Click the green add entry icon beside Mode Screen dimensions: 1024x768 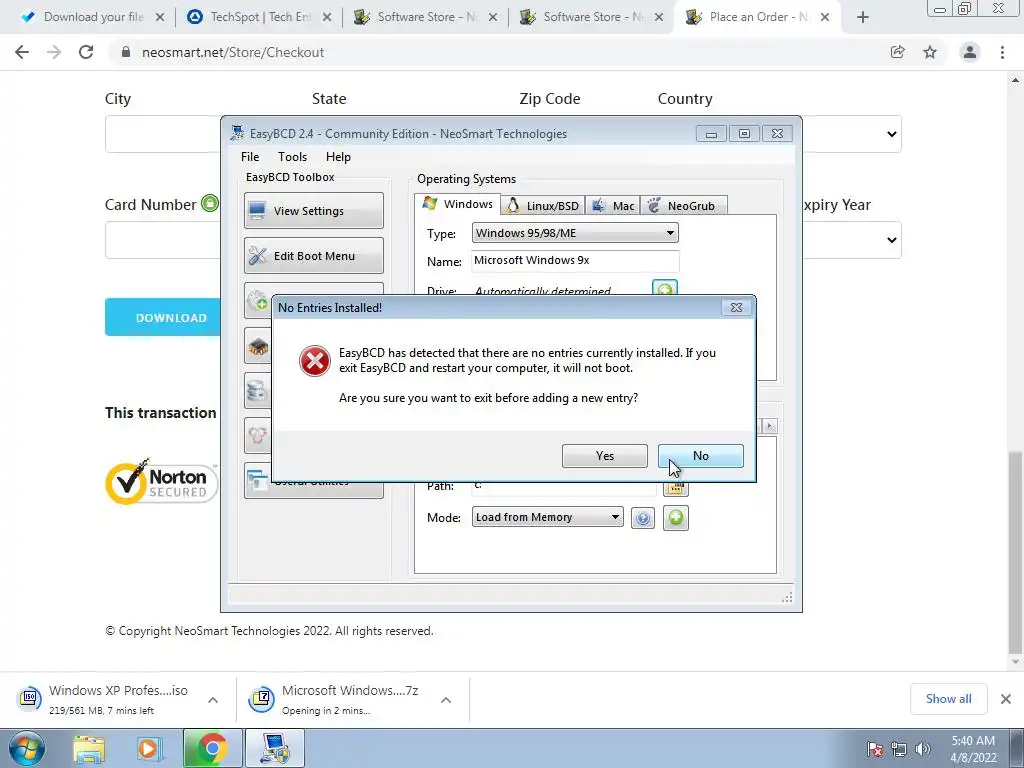click(675, 518)
